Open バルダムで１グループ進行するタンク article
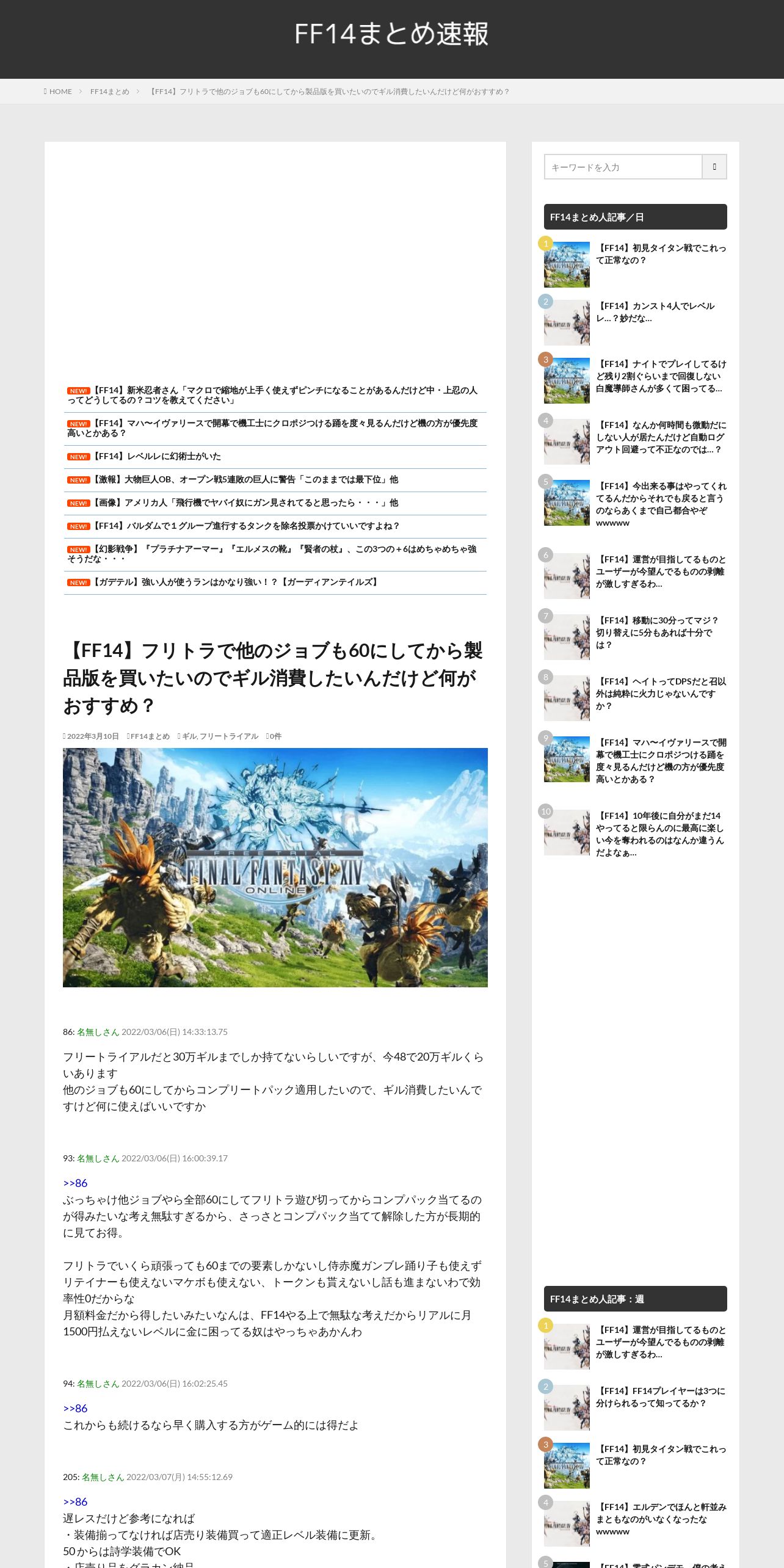784x1568 pixels. point(245,526)
